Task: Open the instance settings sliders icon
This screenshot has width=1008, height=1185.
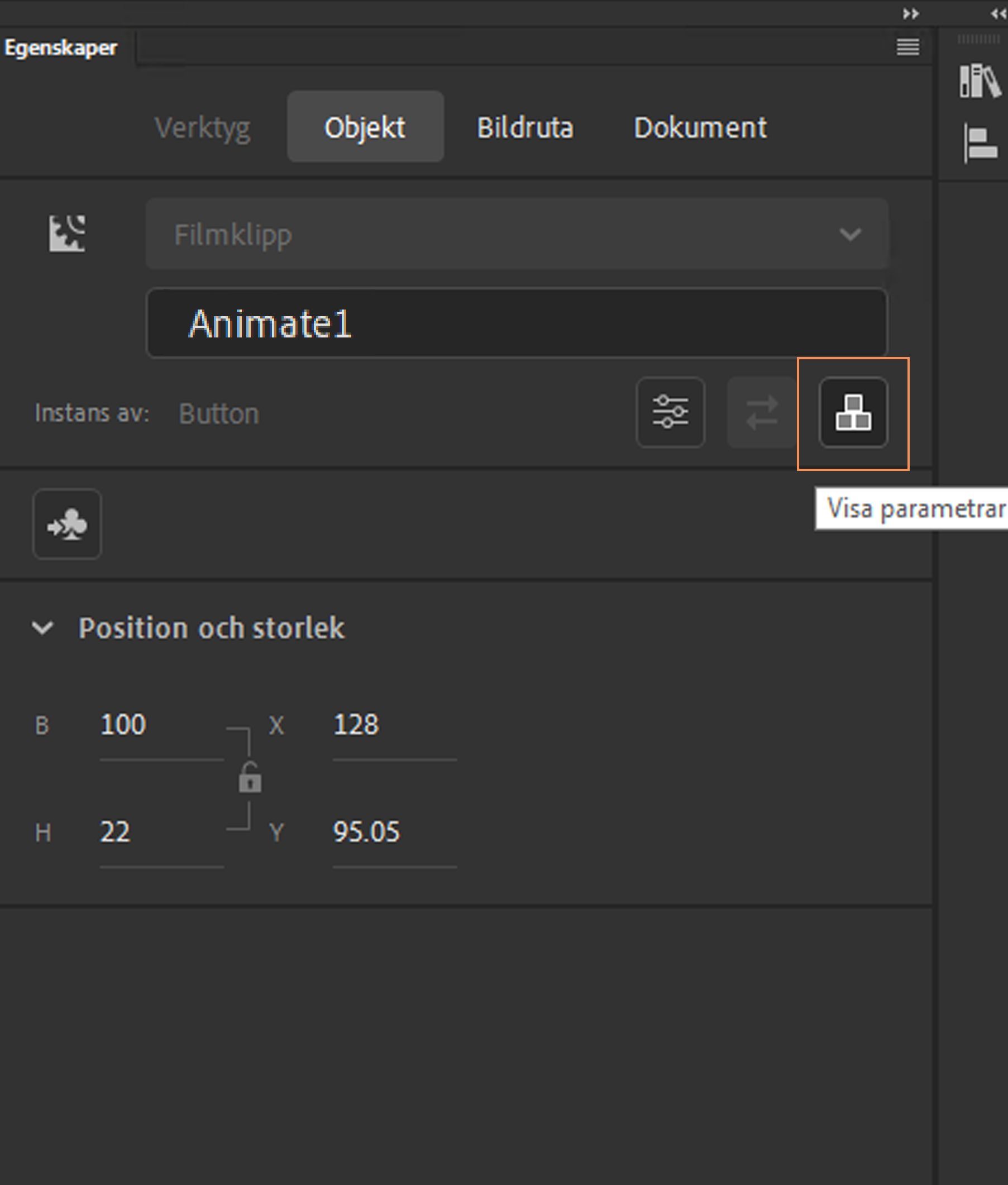Action: (x=670, y=412)
